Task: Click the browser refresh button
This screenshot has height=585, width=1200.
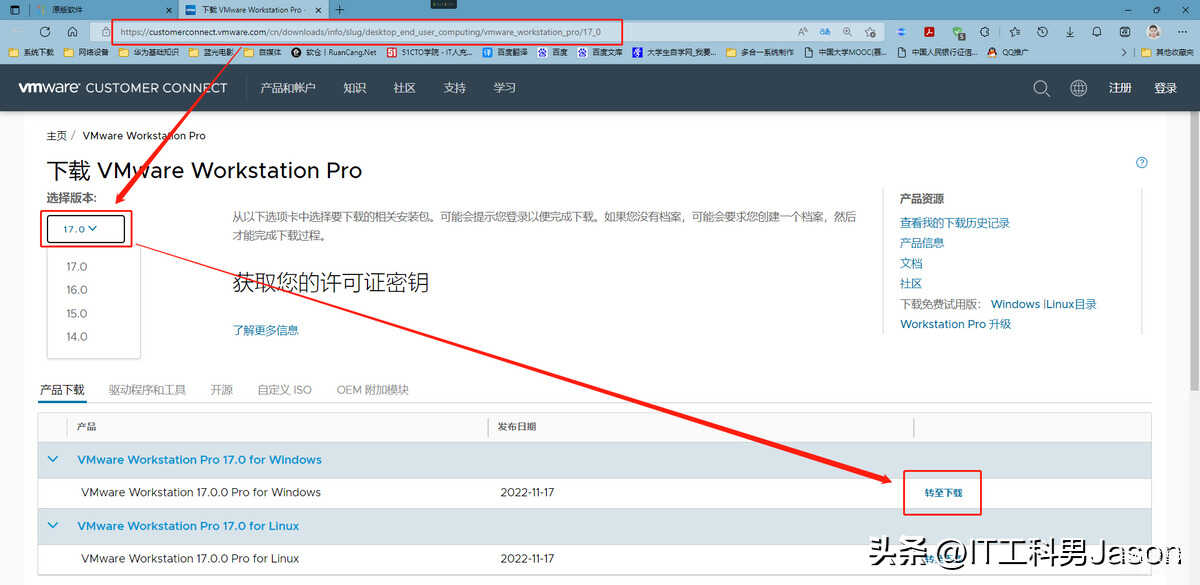Action: tap(44, 32)
